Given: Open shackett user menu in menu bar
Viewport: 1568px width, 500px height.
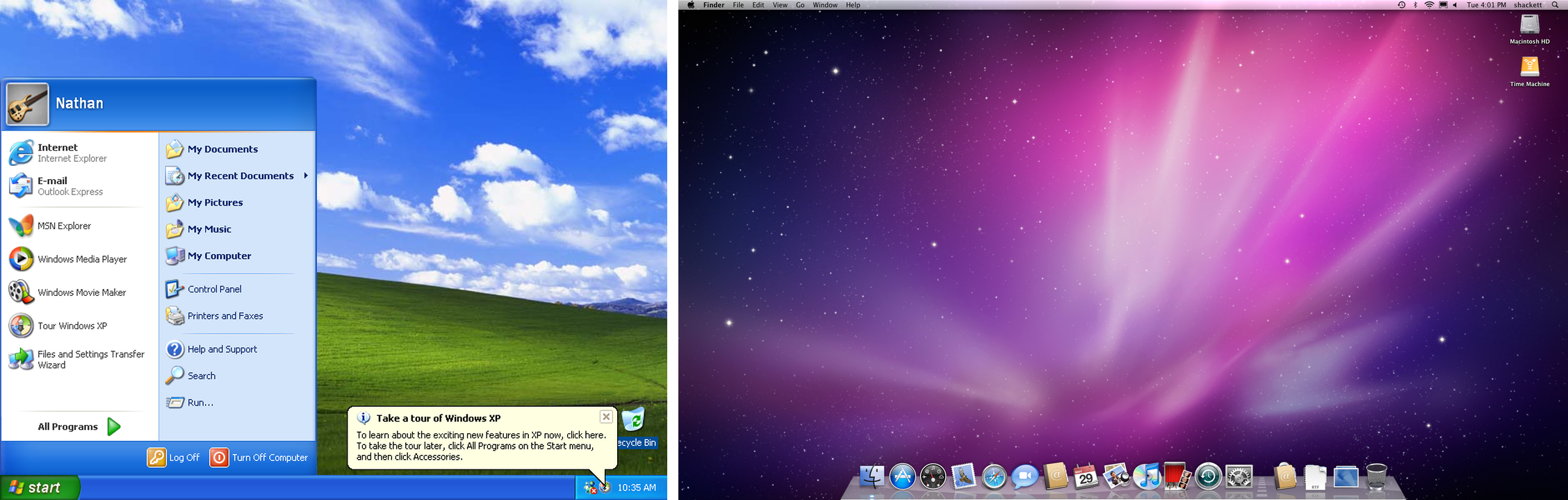Looking at the screenshot, I should click(x=1528, y=5).
